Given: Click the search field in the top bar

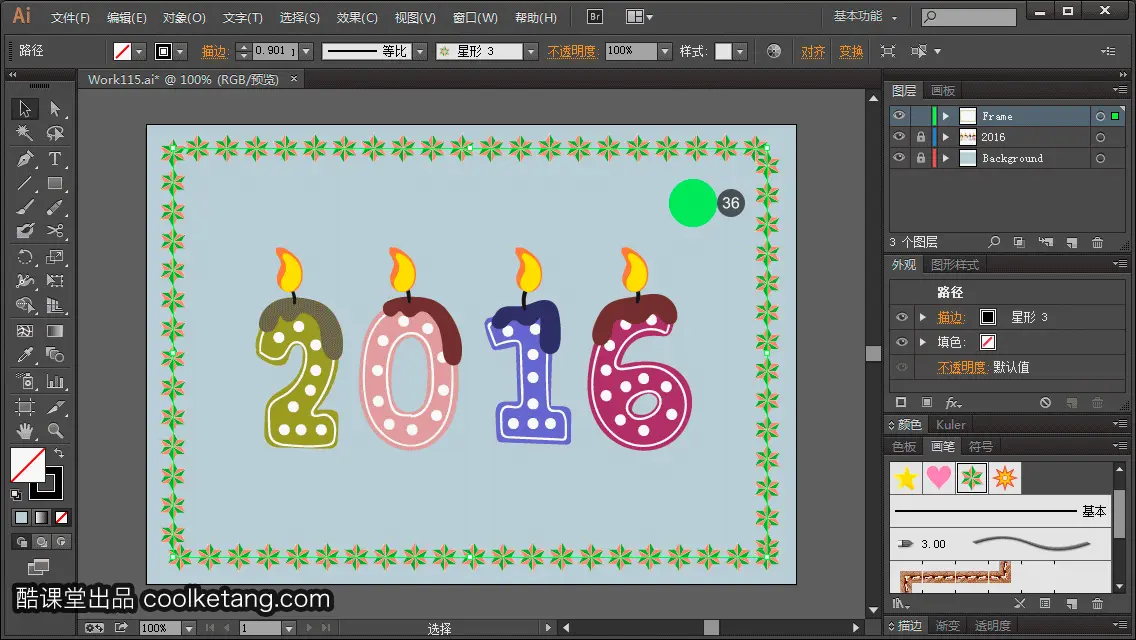Looking at the screenshot, I should click(x=969, y=17).
